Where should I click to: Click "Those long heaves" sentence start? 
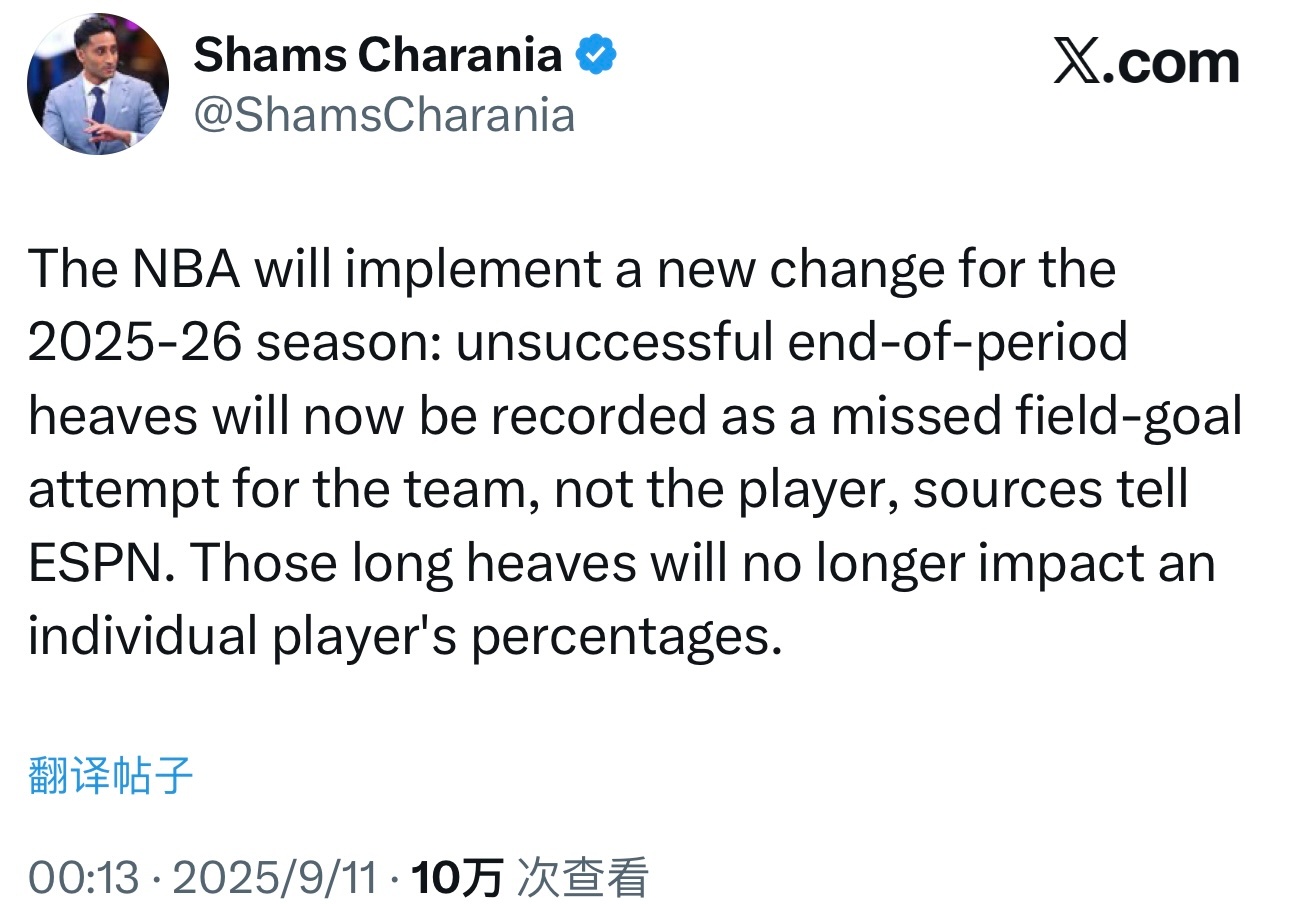tap(413, 563)
